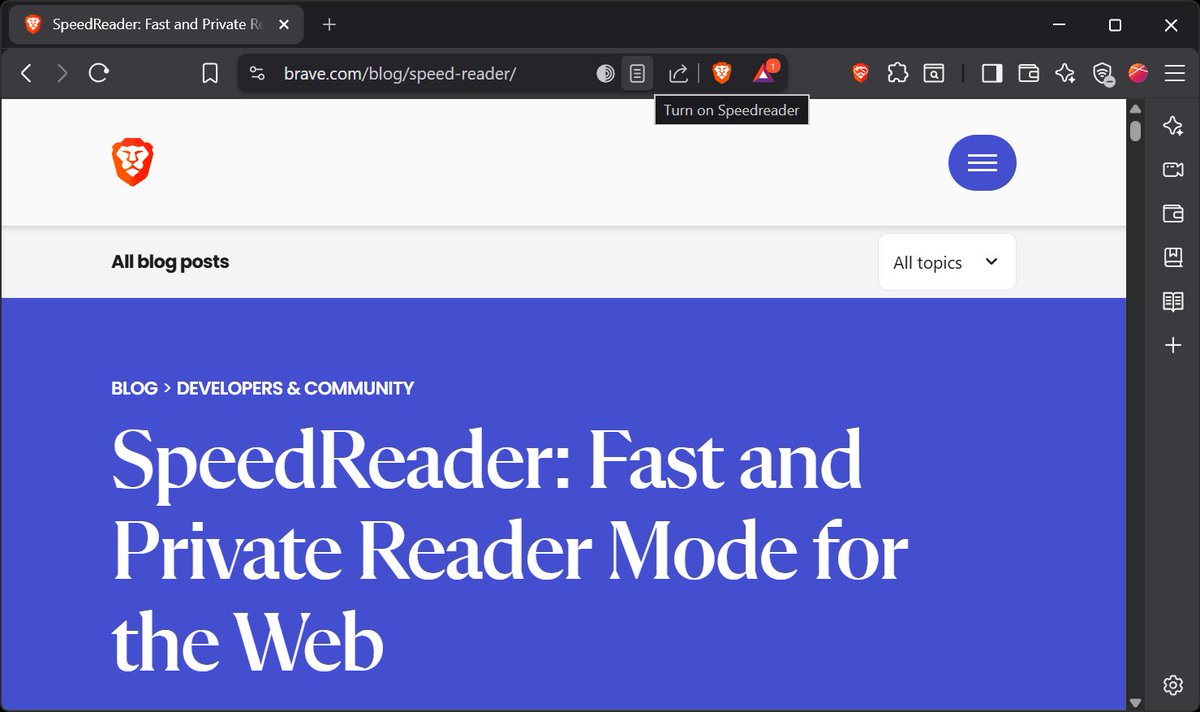Share this page via share icon

(x=678, y=73)
